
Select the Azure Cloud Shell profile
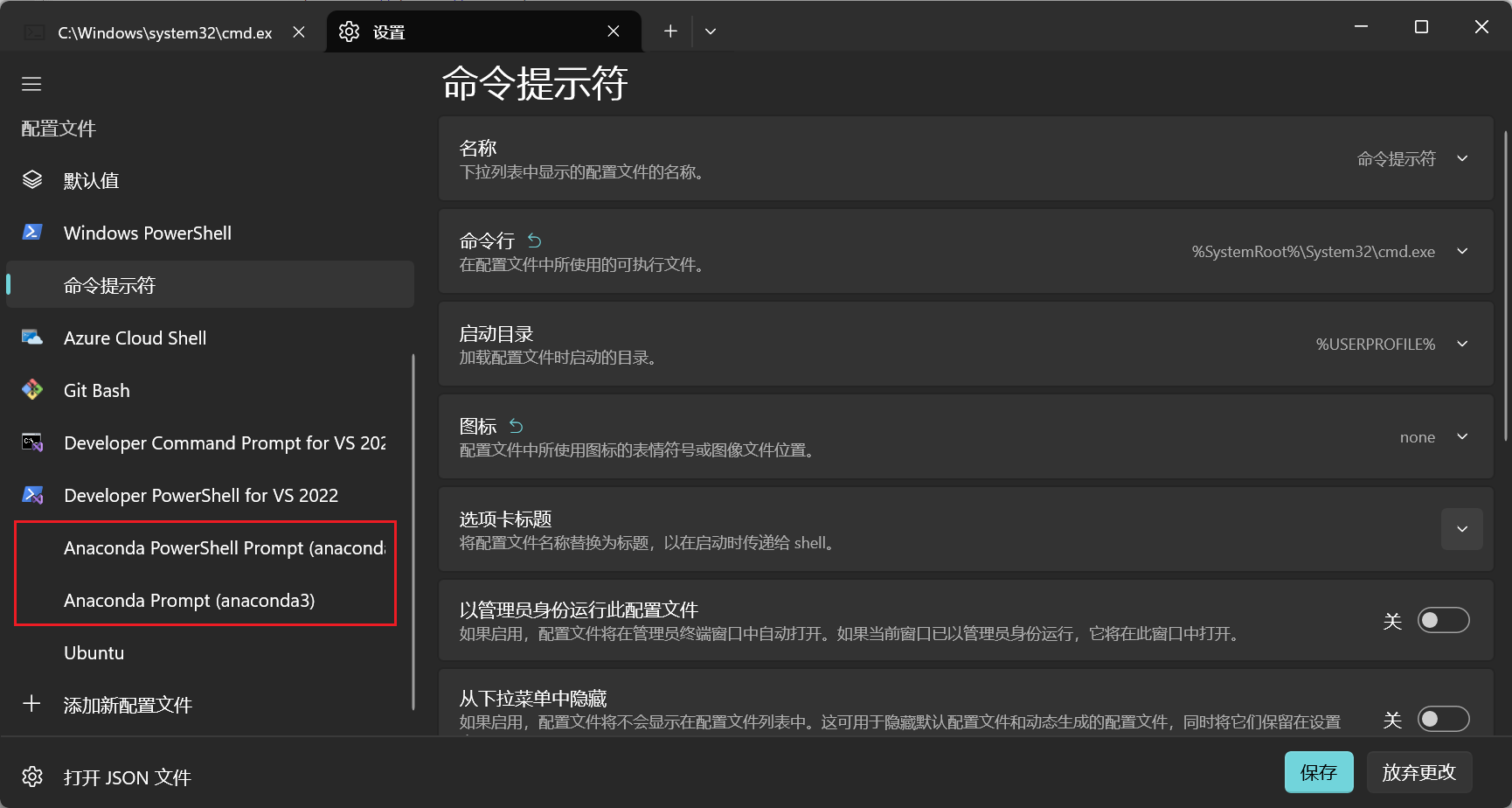210,338
